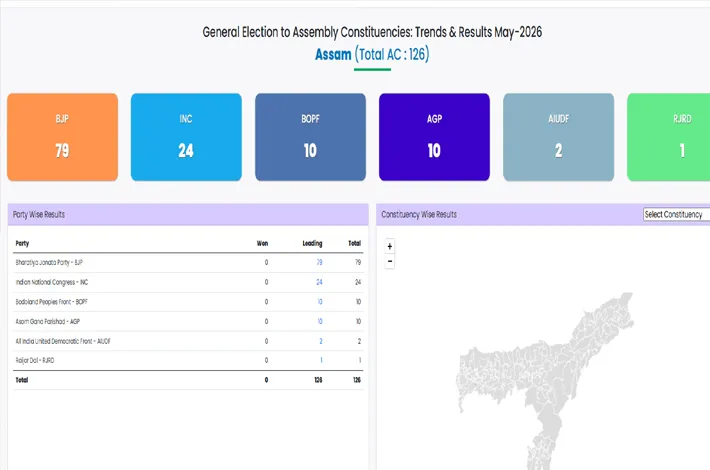Screen dimensions: 710x470
Task: Follow INC leading count link 24
Action: tap(319, 282)
